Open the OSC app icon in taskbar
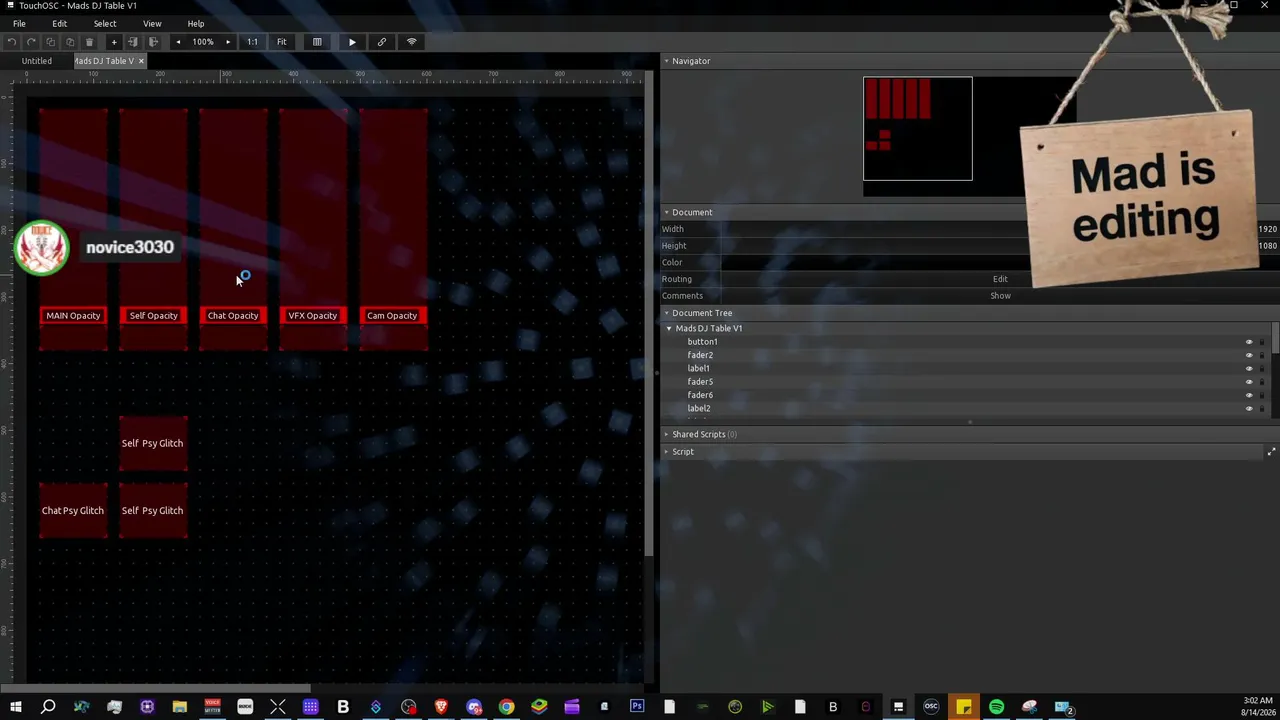The height and width of the screenshot is (720, 1280). click(931, 708)
